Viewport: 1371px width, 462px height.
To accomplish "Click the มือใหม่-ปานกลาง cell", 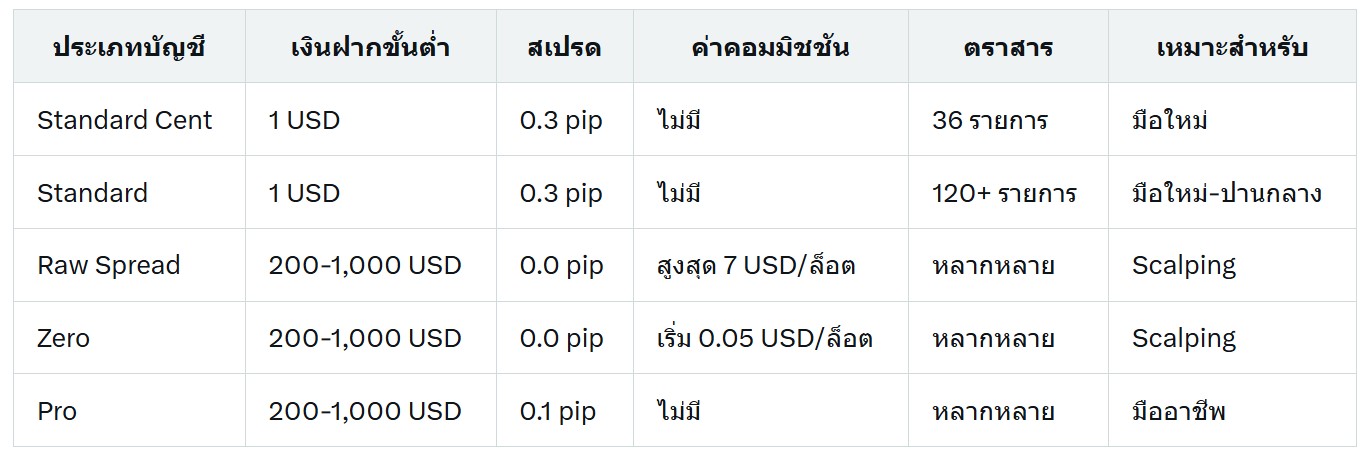I will [1232, 193].
